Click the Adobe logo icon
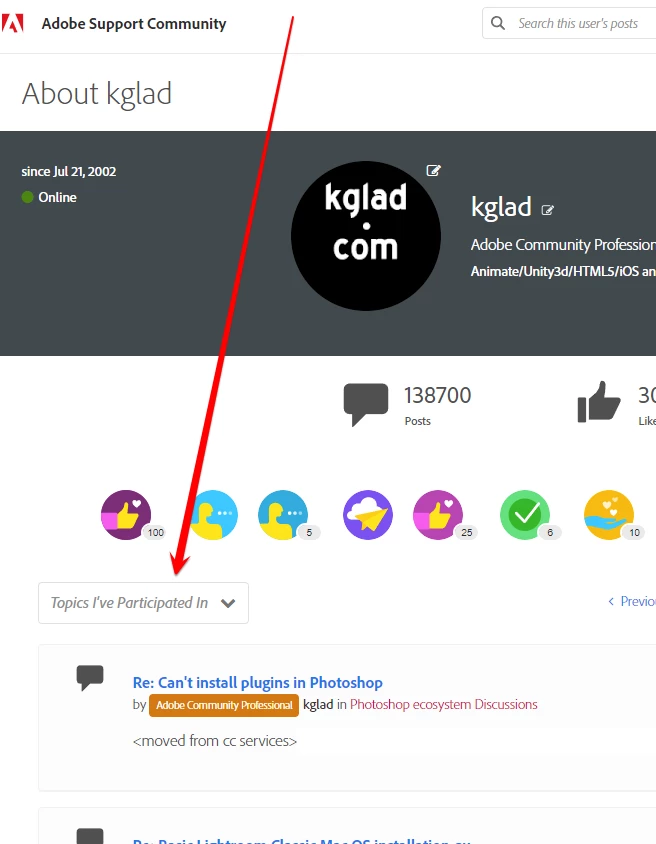The height and width of the screenshot is (844, 656). tap(12, 24)
